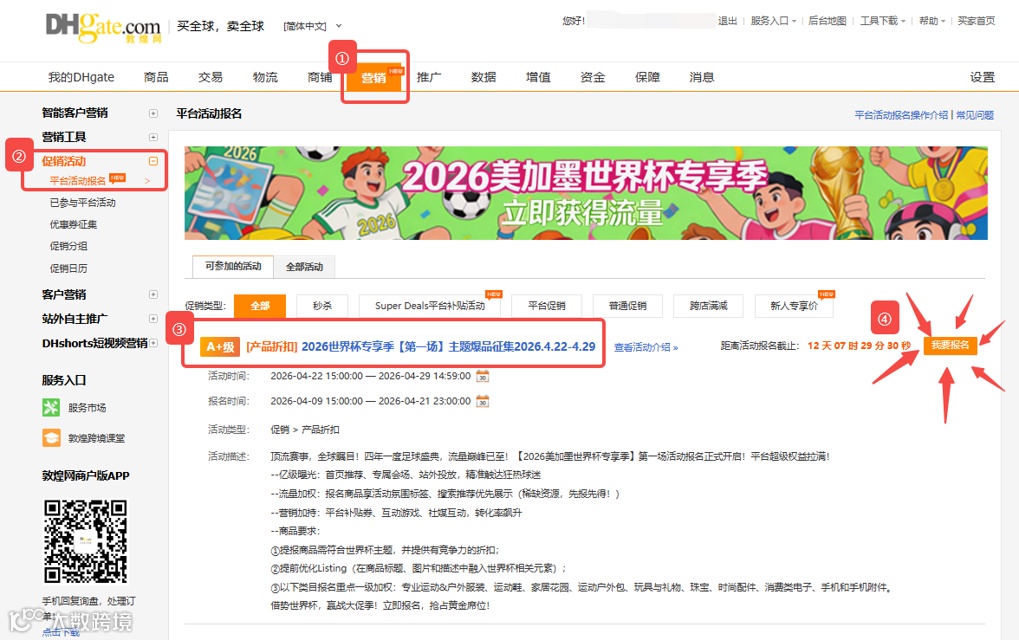Expand the DHshorts短视频营销 section

[153, 343]
